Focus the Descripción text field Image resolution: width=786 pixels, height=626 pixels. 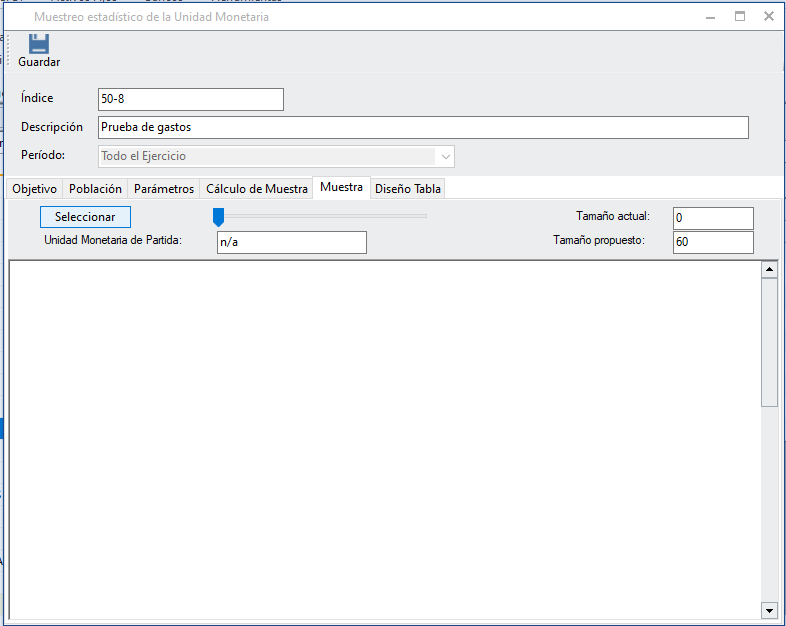(423, 127)
